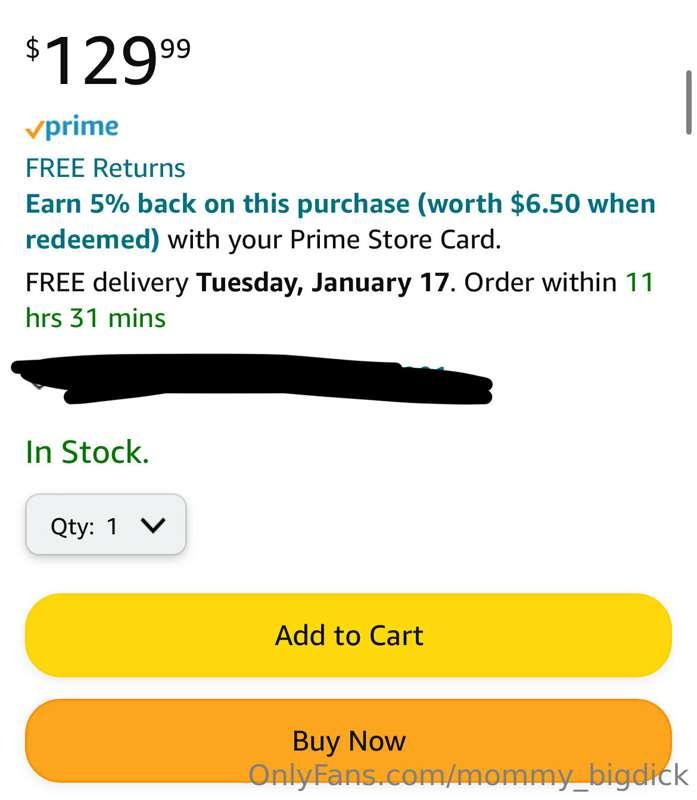Click the chevron arrow in Qty selector
Viewport: 697px width, 800px height.
(152, 526)
